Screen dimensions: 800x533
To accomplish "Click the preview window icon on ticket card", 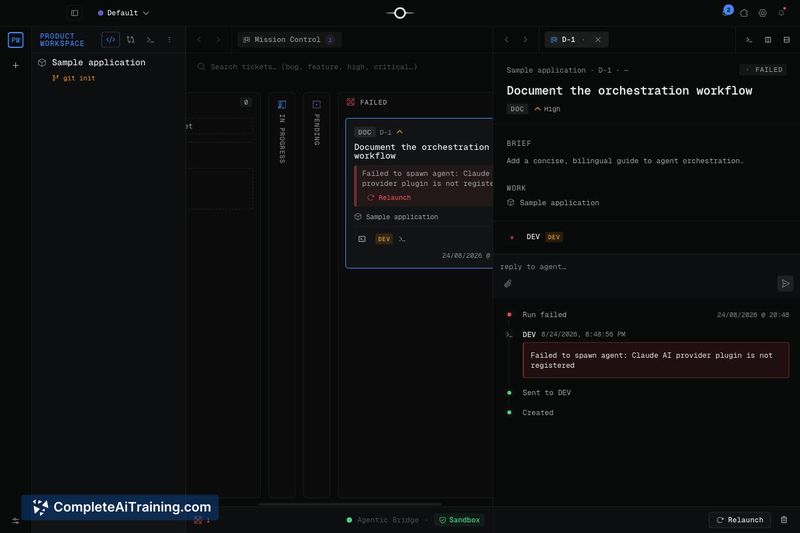I will tap(362, 239).
